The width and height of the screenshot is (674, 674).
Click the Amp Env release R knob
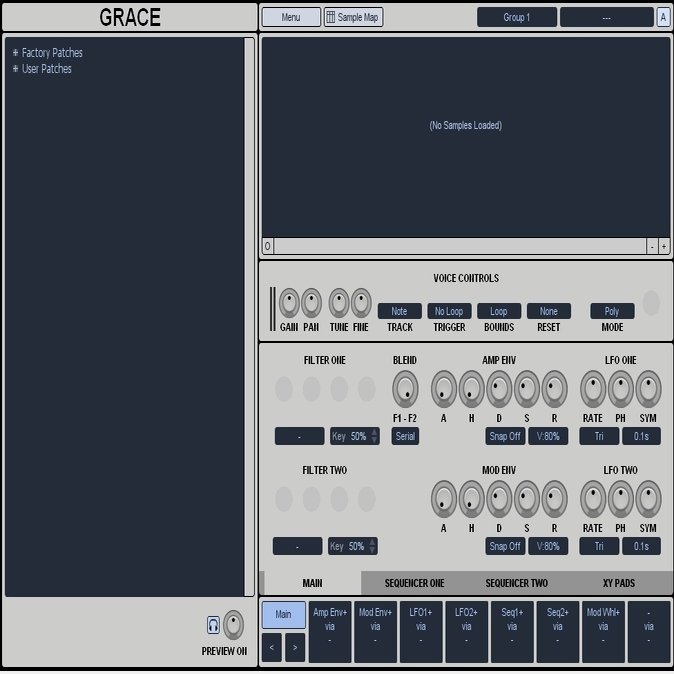pyautogui.click(x=555, y=389)
